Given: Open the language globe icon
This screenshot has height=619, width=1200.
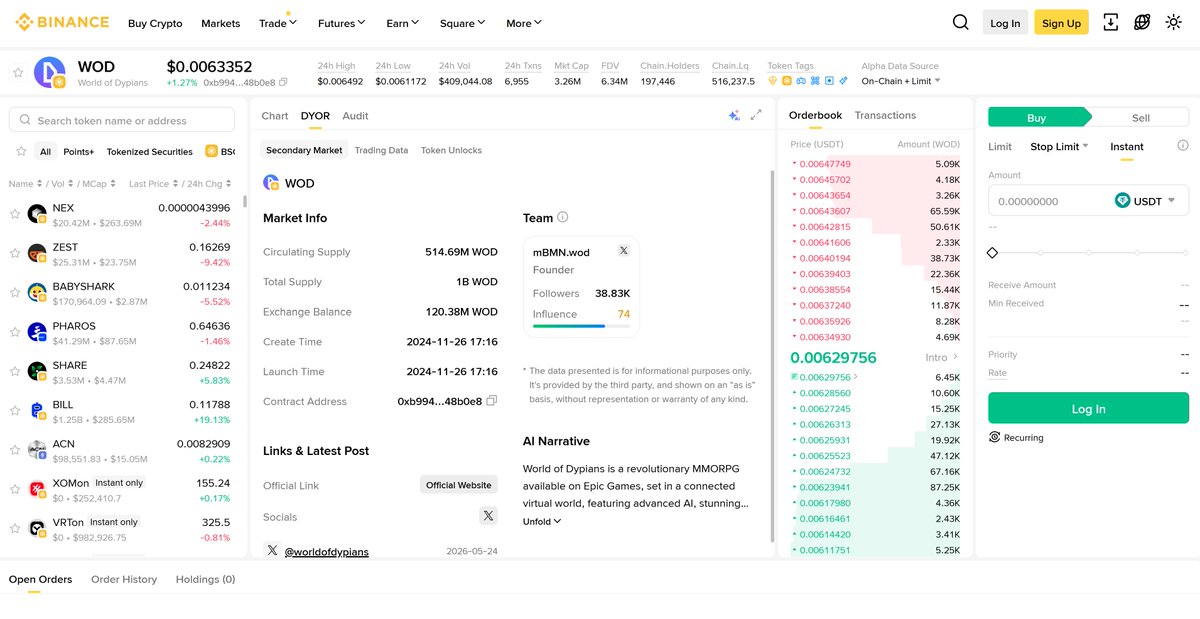Looking at the screenshot, I should 1142,22.
